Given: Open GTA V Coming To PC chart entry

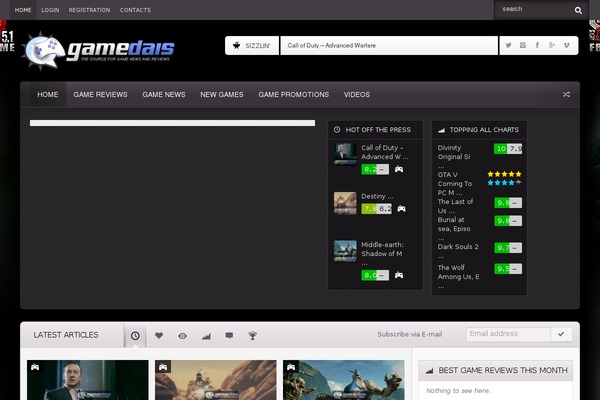Looking at the screenshot, I should 455,184.
